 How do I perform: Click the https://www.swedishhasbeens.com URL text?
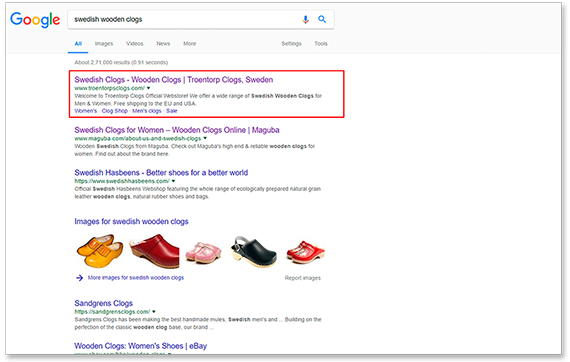(x=122, y=181)
